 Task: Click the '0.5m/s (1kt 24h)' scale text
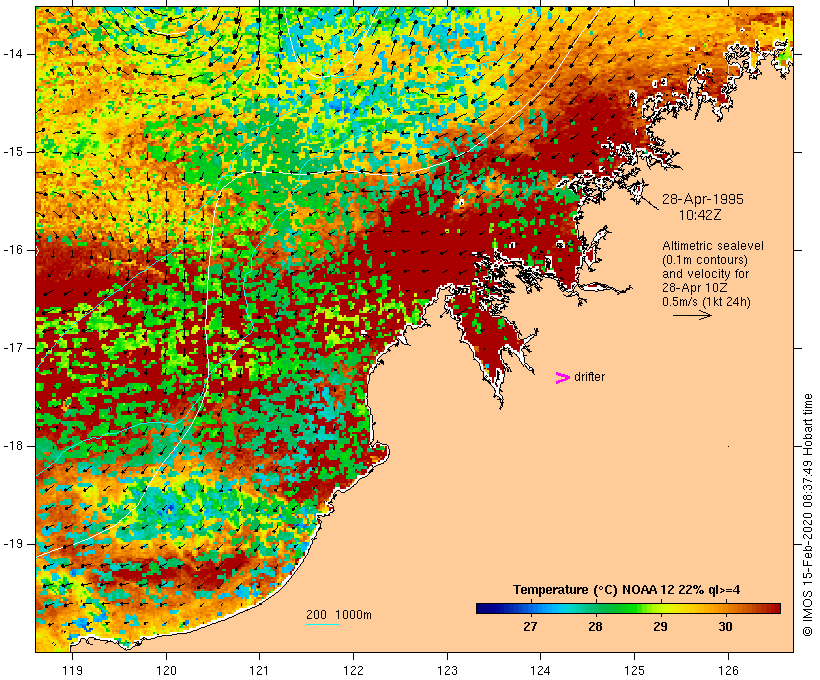pyautogui.click(x=706, y=302)
